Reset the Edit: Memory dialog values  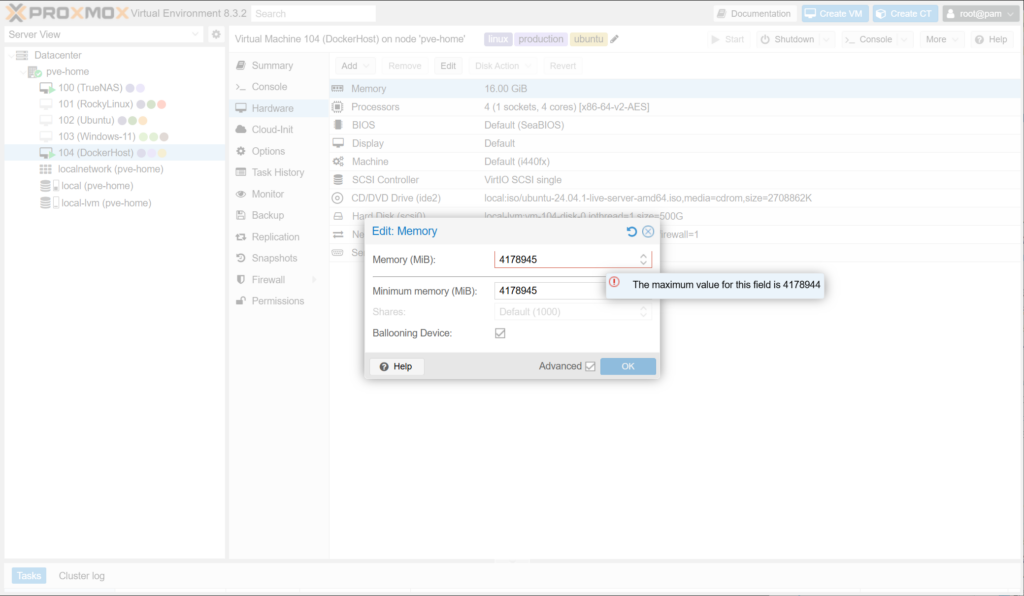tap(631, 231)
